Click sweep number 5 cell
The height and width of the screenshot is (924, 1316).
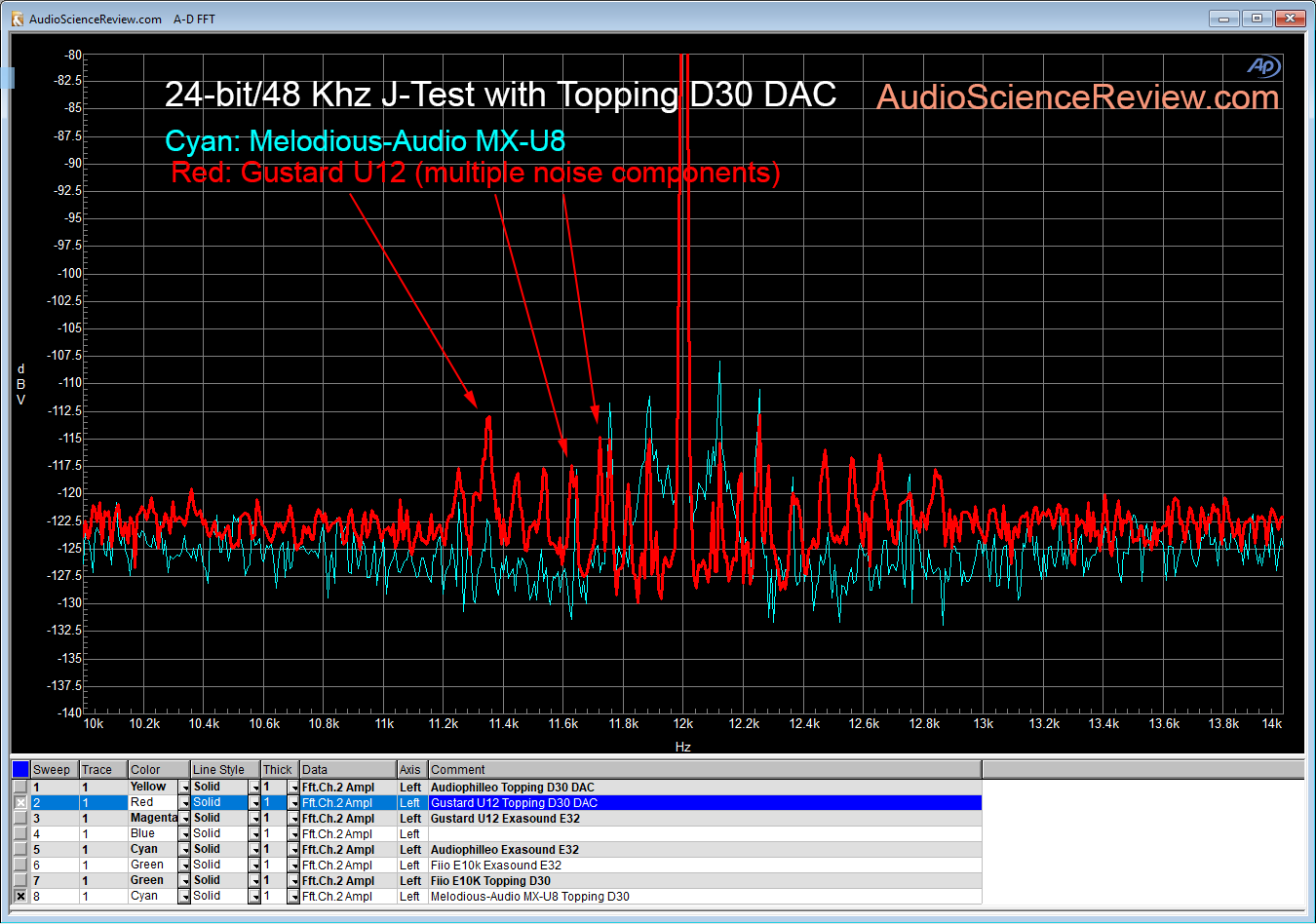coord(55,850)
